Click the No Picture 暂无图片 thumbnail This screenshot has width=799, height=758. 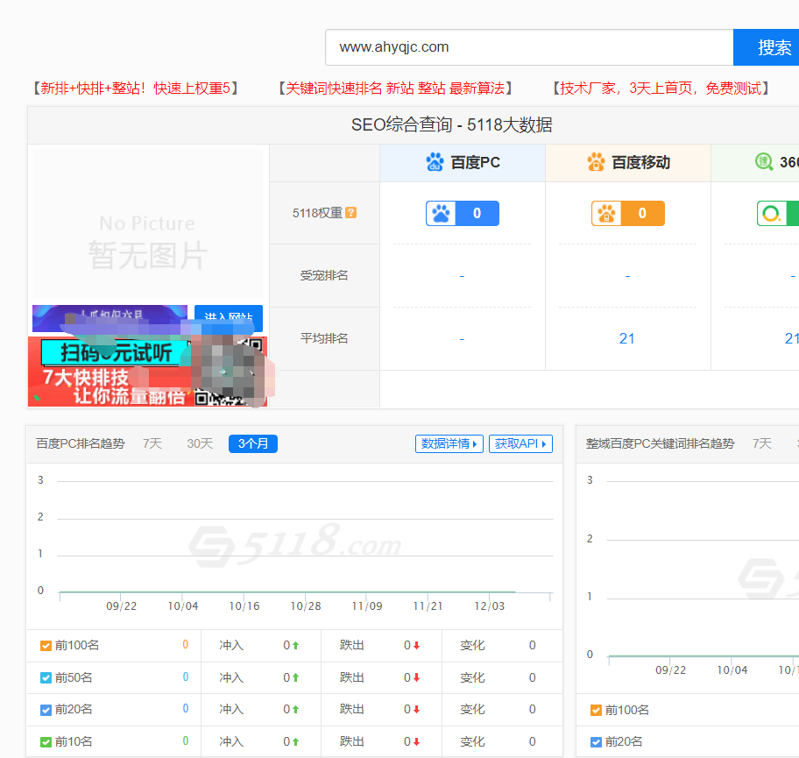pyautogui.click(x=147, y=224)
